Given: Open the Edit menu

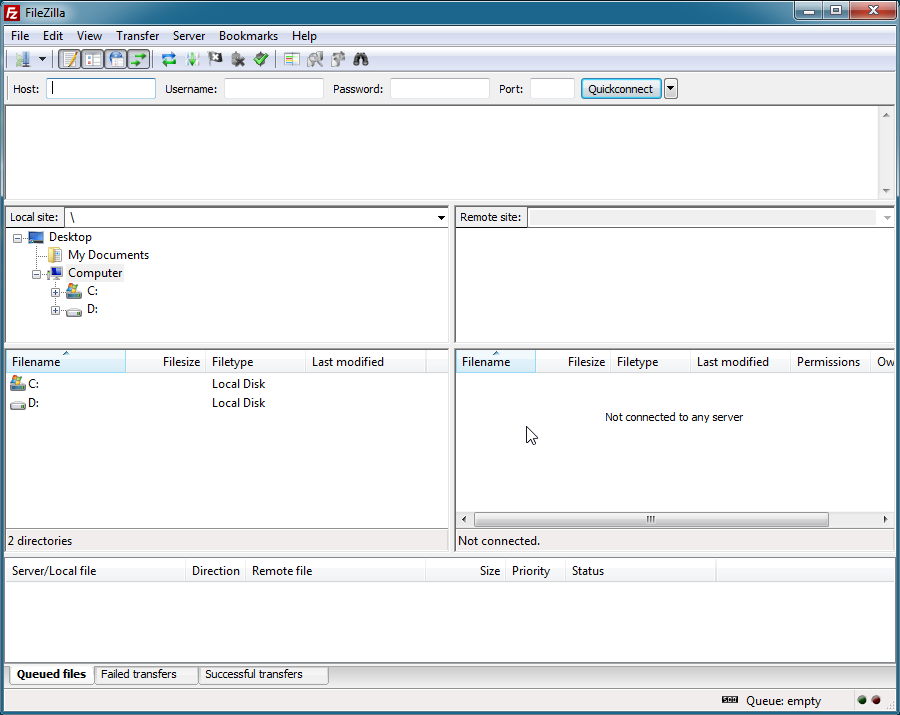Looking at the screenshot, I should pyautogui.click(x=53, y=36).
